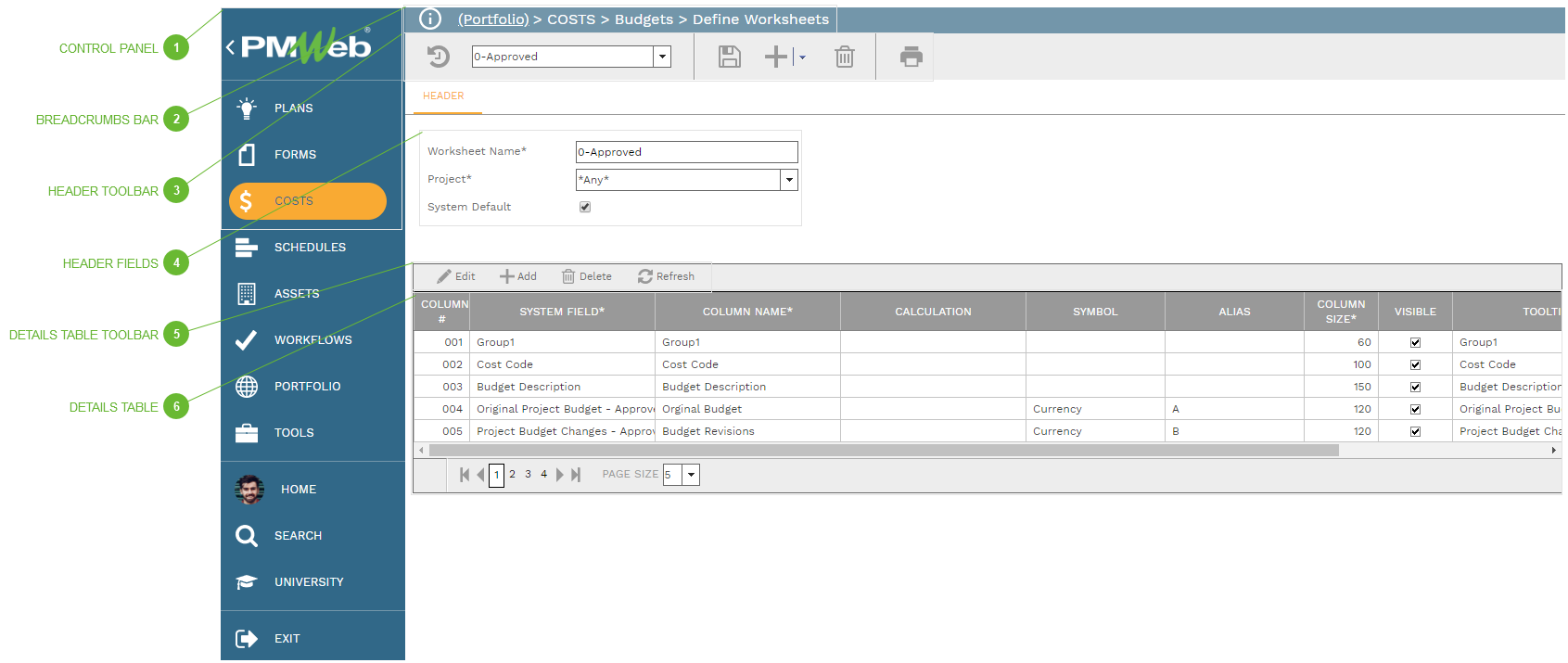Open the Schedules menu in control panel
Screen dimensions: 1568x663
[x=310, y=248]
